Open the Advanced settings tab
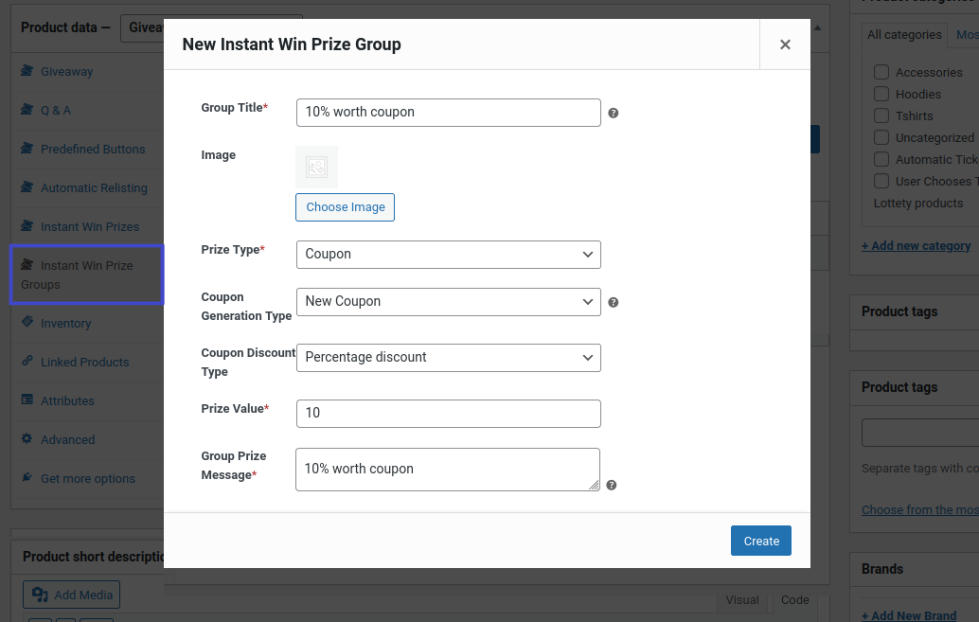979x622 pixels. pyautogui.click(x=67, y=440)
